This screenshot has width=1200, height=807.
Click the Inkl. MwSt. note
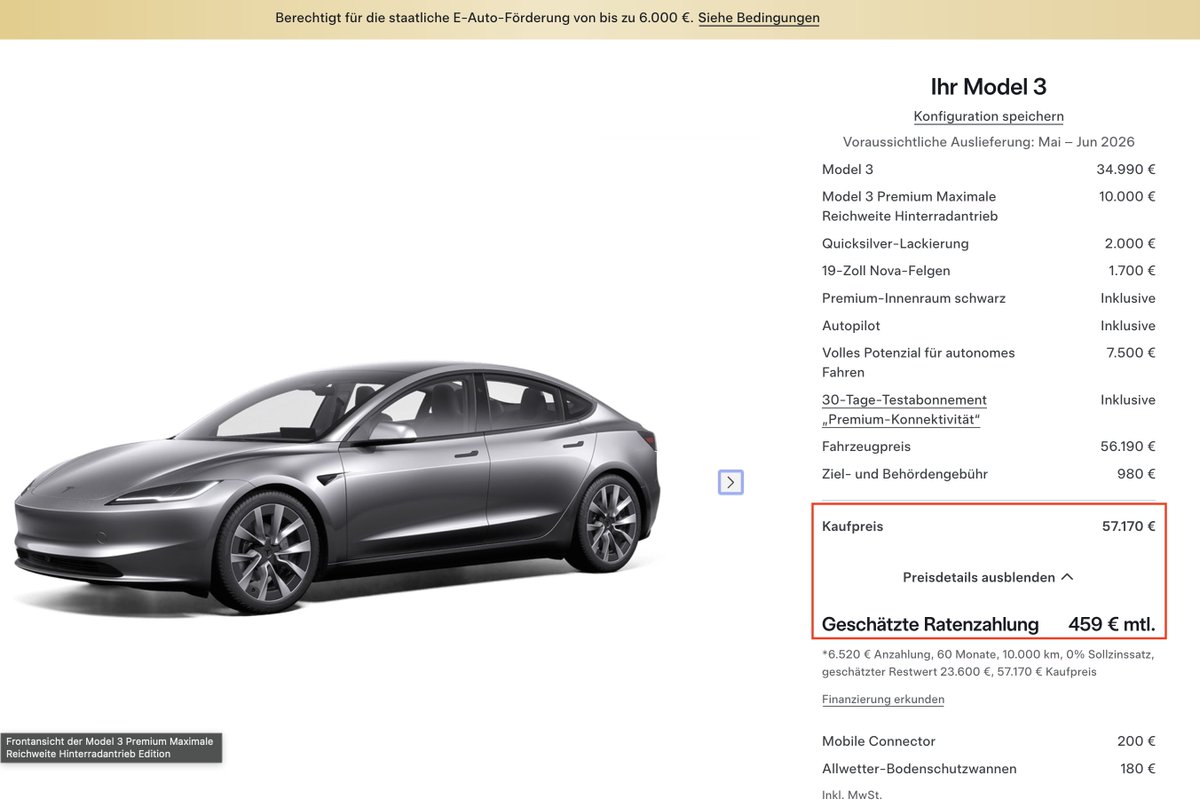852,795
